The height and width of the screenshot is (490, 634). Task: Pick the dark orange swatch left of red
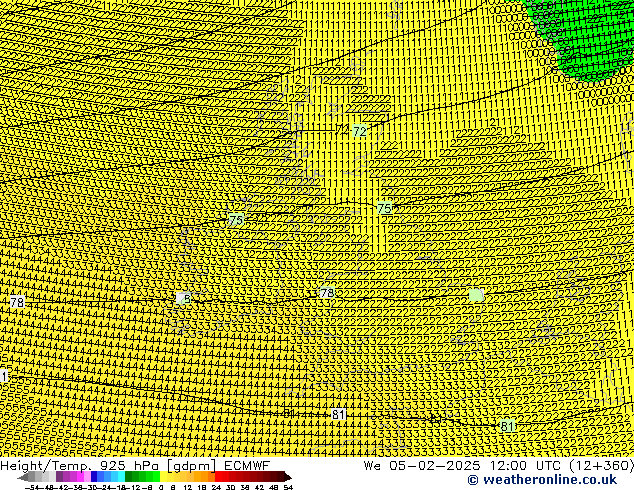point(211,477)
